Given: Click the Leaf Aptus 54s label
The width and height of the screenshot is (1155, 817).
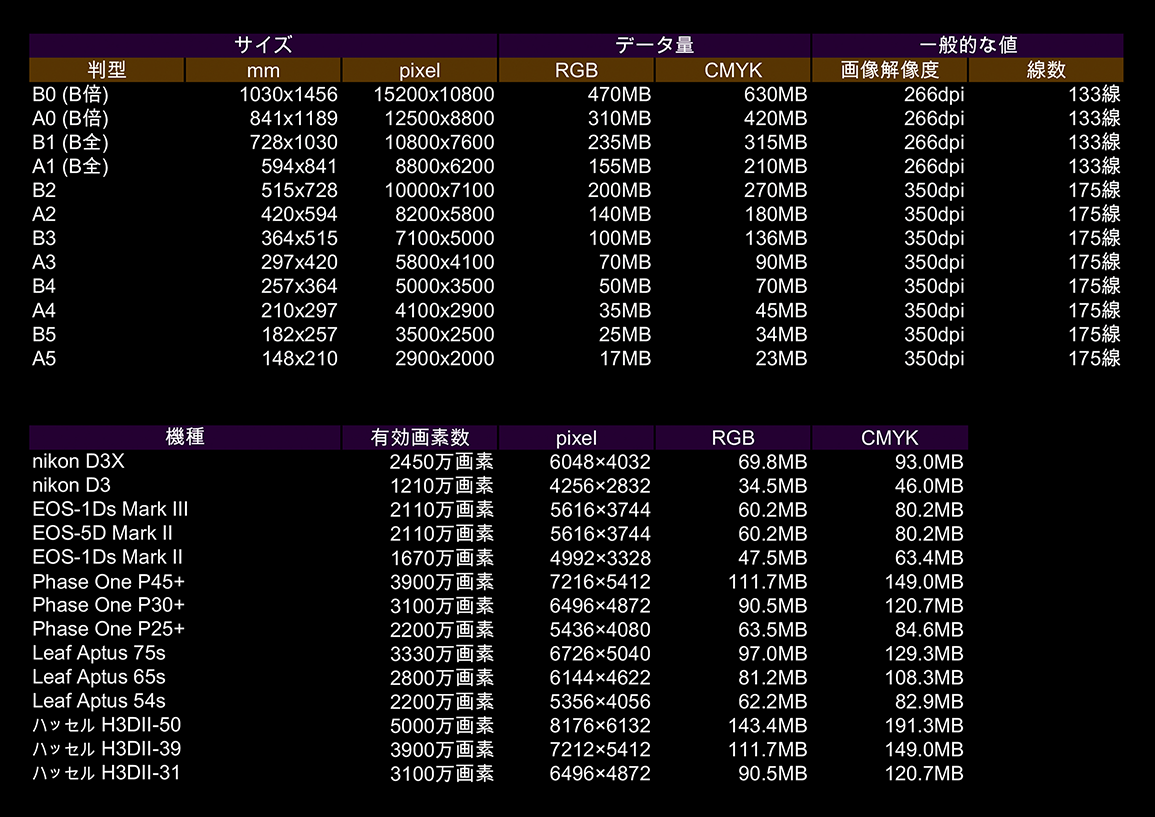Looking at the screenshot, I should 99,701.
